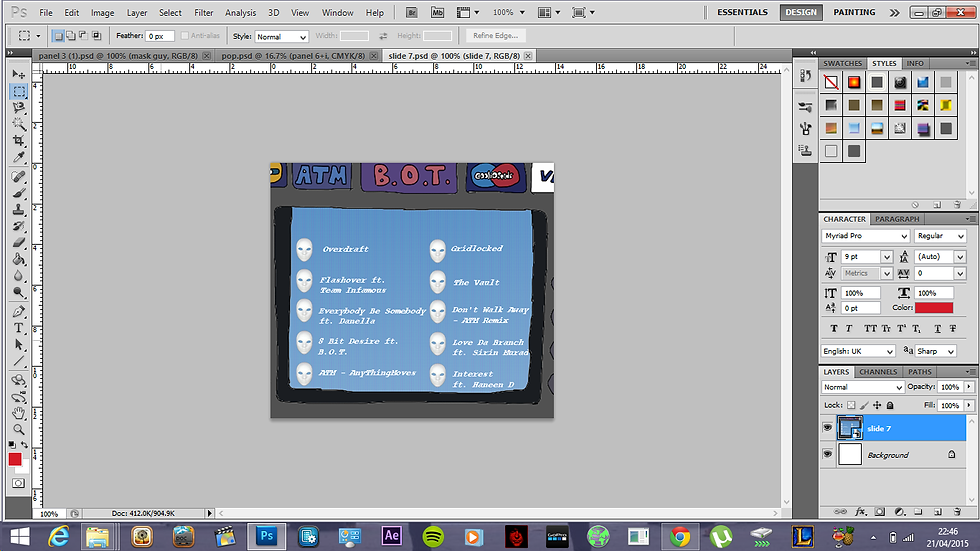Toggle lock all for layer
Viewport: 980px width, 551px height.
[890, 405]
